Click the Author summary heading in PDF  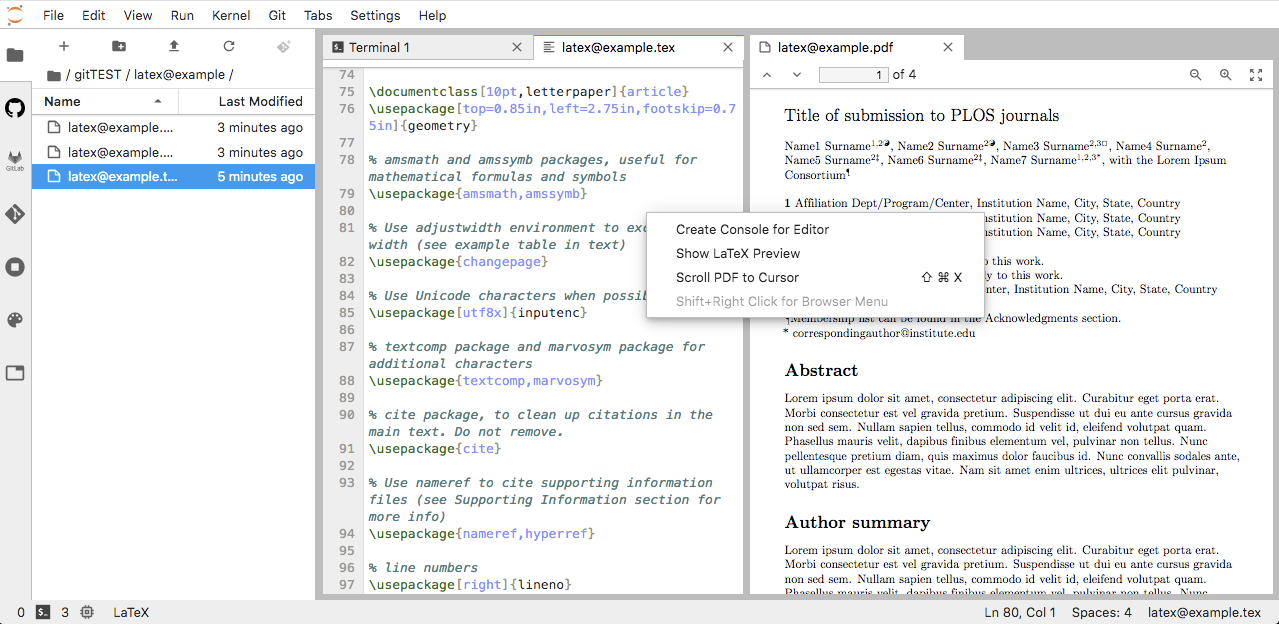click(x=857, y=522)
